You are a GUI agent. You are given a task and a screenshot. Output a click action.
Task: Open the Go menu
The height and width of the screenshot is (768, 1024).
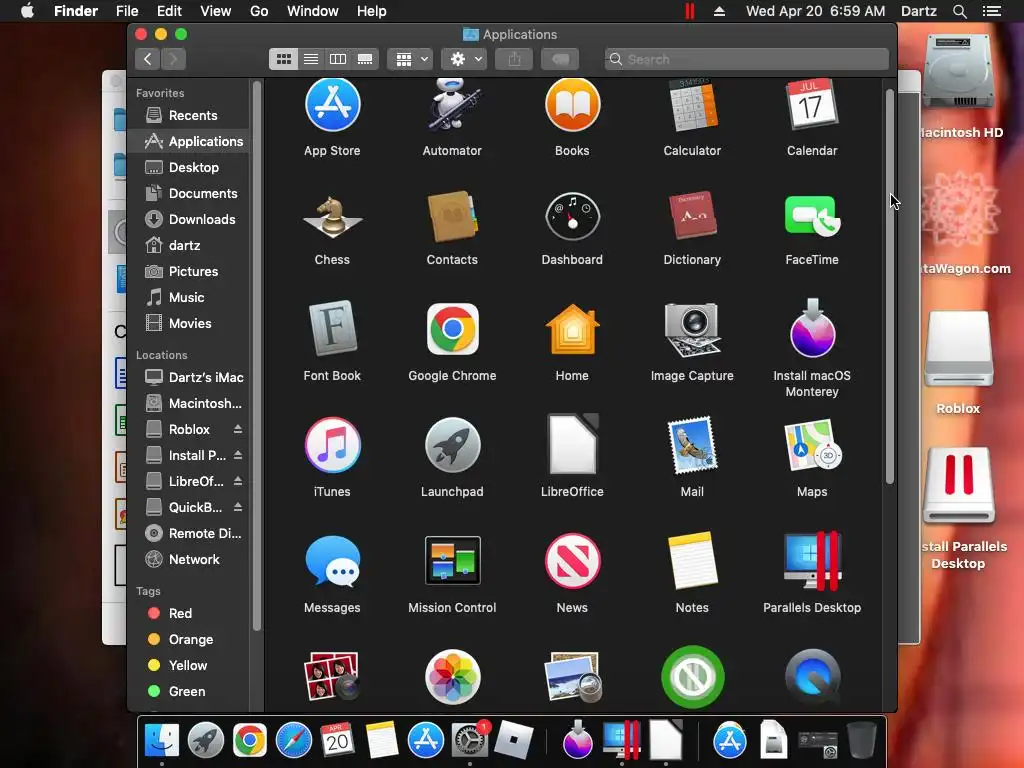(259, 11)
